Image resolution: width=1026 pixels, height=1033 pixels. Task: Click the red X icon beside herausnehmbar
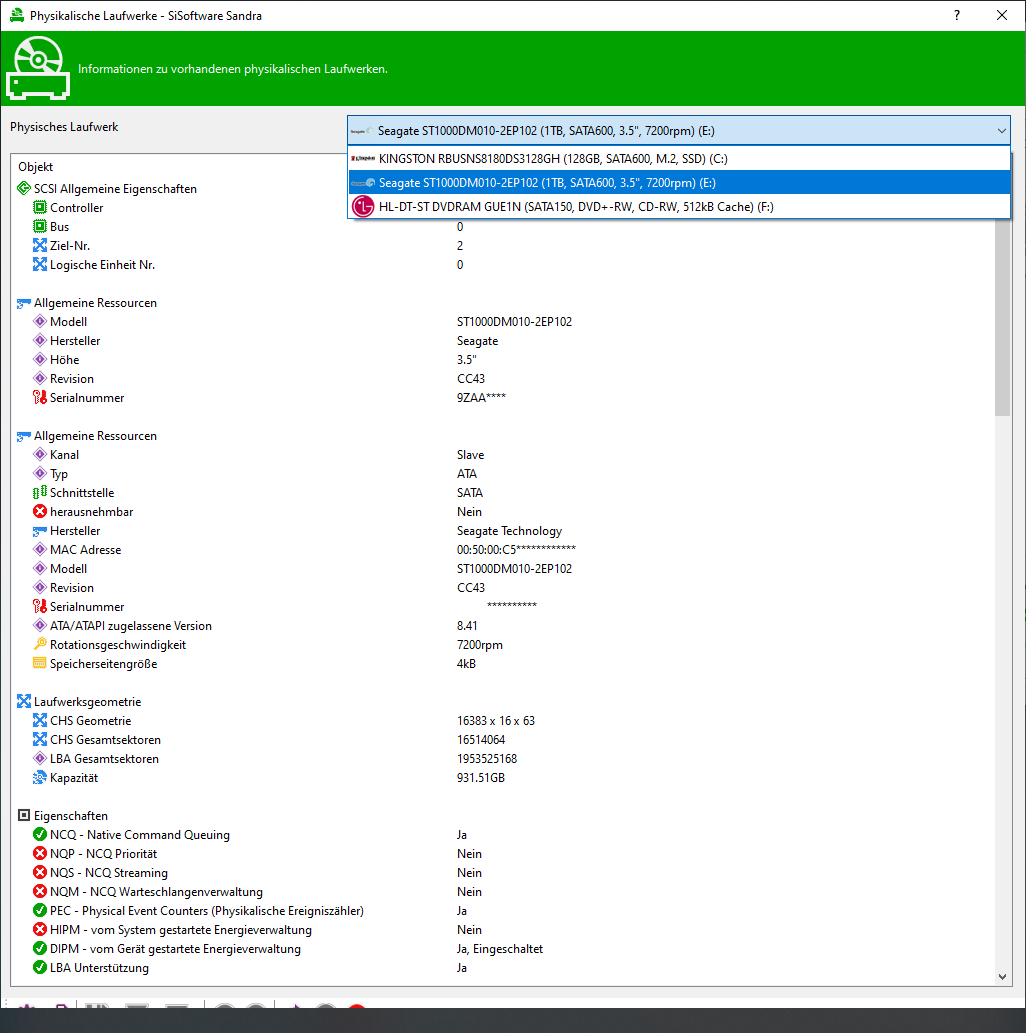(40, 512)
